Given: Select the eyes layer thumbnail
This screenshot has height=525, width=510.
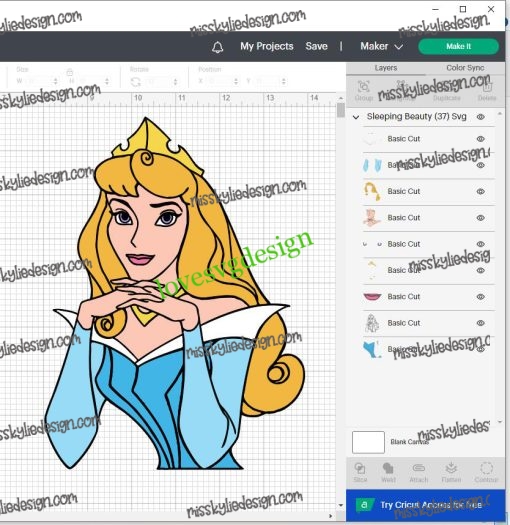Looking at the screenshot, I should tap(372, 244).
